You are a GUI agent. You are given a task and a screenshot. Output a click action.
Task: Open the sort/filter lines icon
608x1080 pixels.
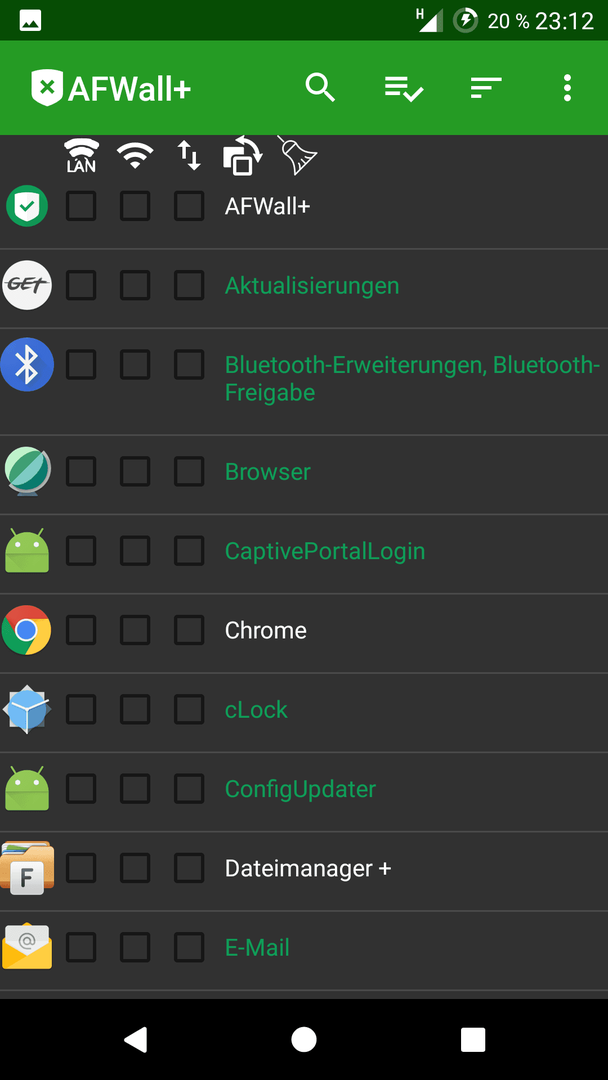(x=485, y=88)
